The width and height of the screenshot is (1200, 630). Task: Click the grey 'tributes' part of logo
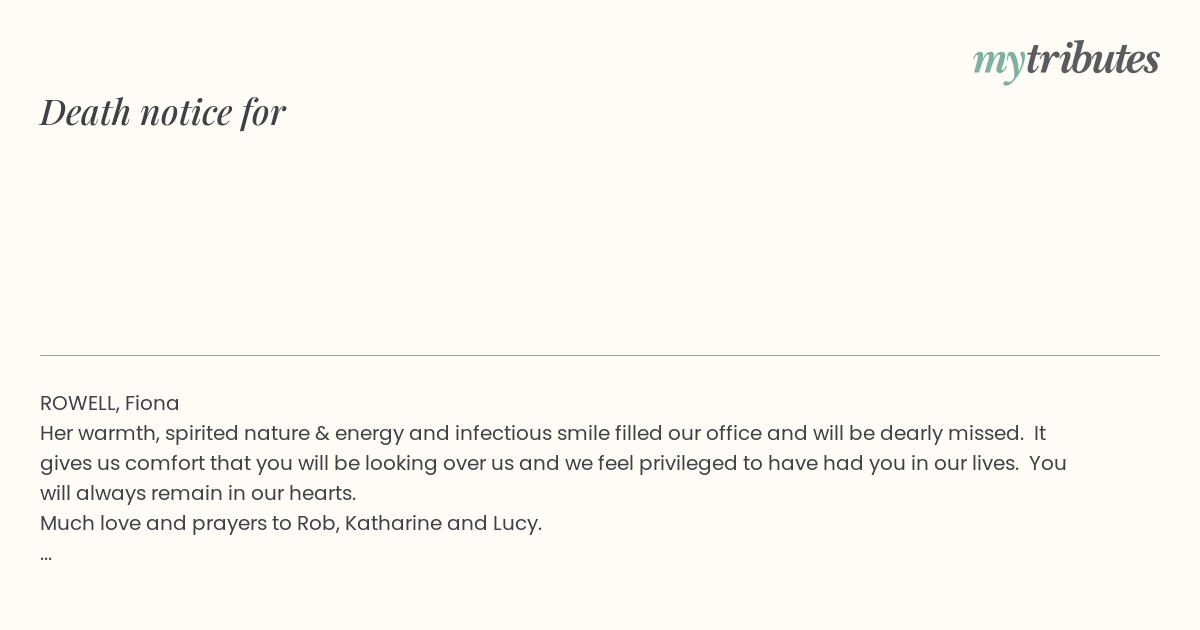tap(1093, 58)
